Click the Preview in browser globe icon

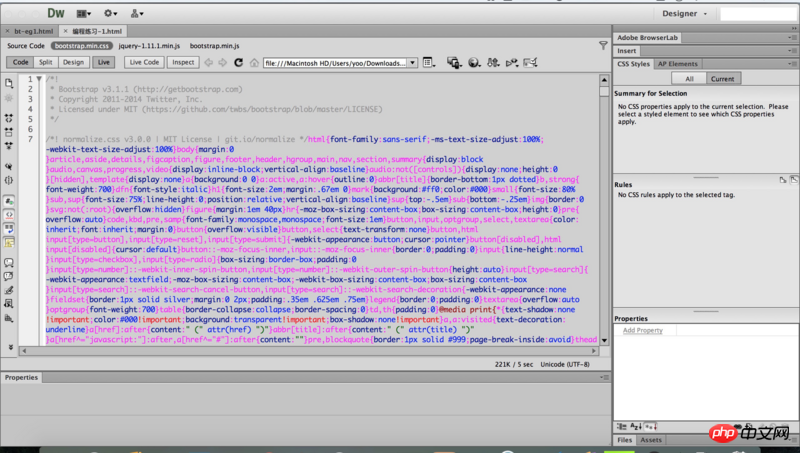(x=474, y=63)
